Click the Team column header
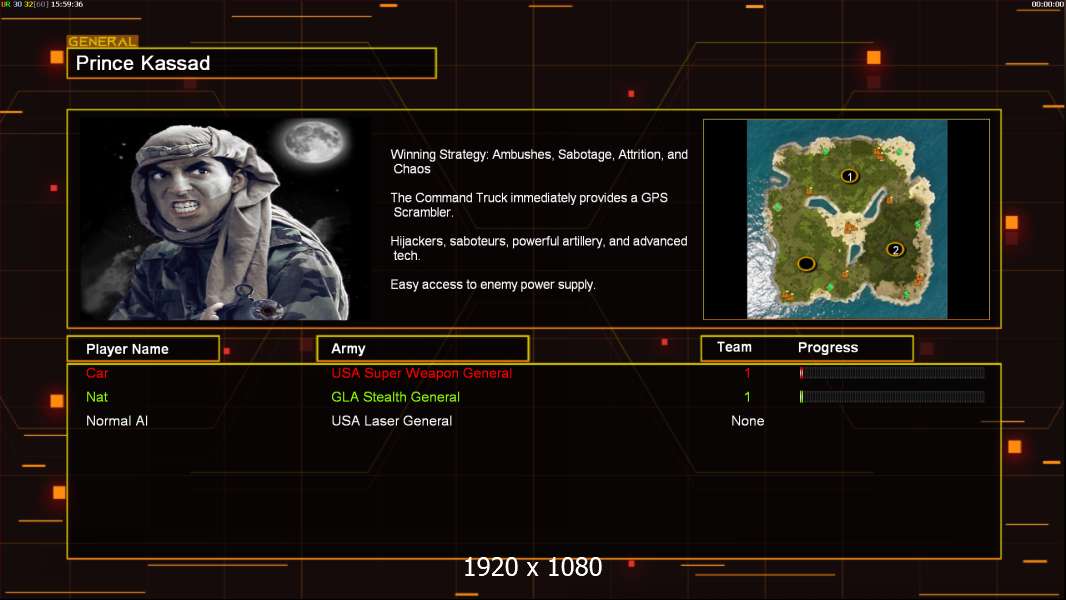Screen dimensions: 1066x600 point(734,347)
